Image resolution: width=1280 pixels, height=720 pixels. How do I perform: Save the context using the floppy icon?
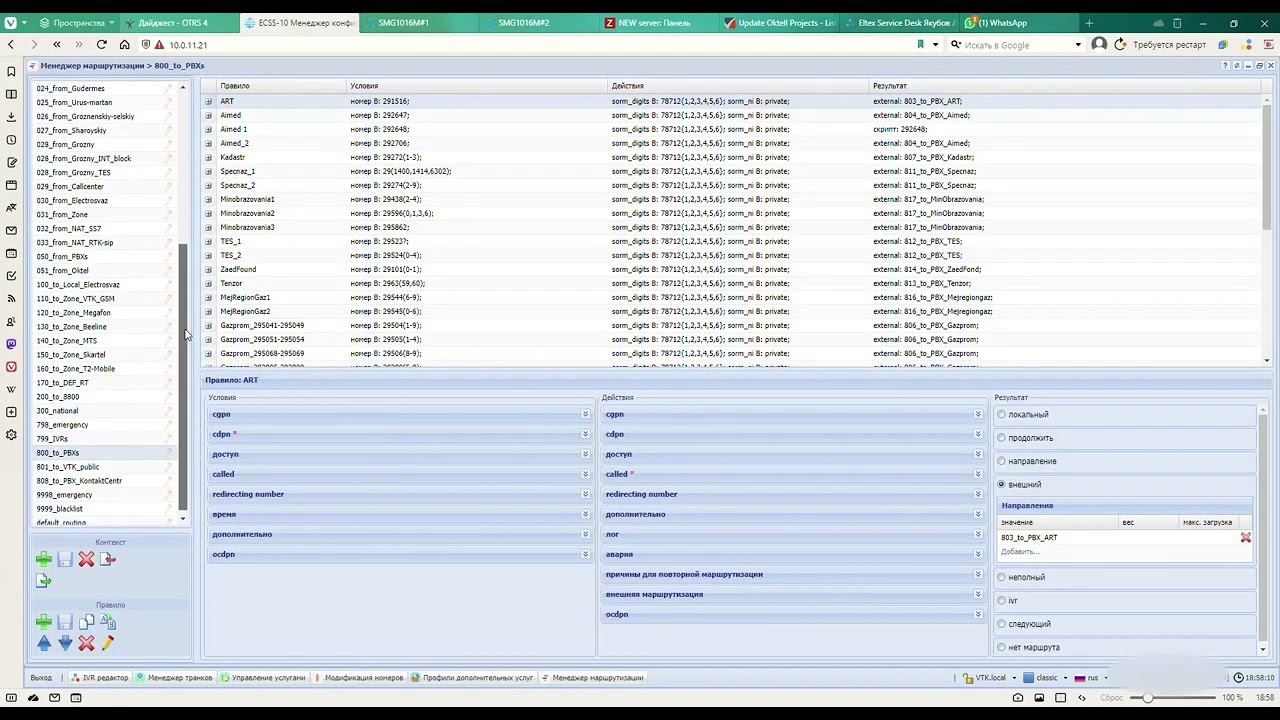pyautogui.click(x=65, y=559)
